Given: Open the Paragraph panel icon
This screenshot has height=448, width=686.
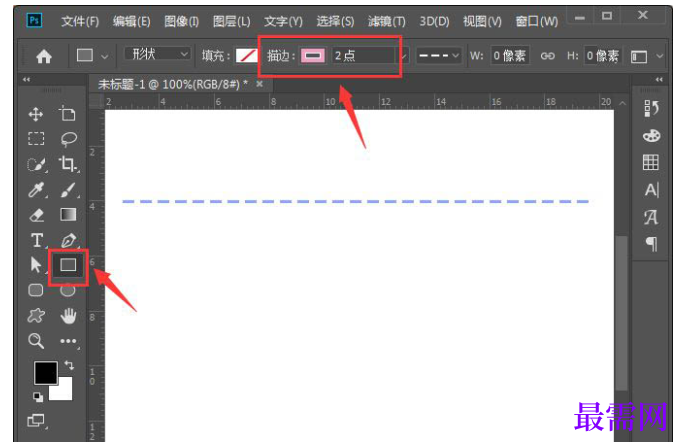Looking at the screenshot, I should pyautogui.click(x=651, y=244).
